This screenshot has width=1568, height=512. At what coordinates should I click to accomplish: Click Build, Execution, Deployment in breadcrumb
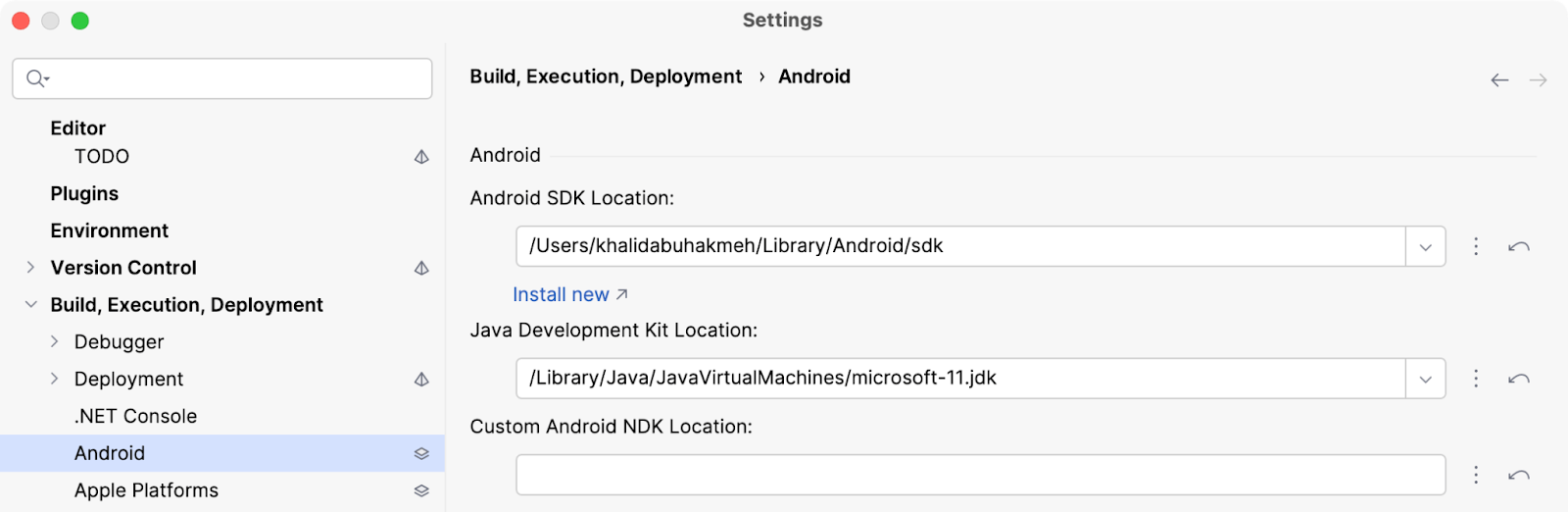click(x=606, y=77)
